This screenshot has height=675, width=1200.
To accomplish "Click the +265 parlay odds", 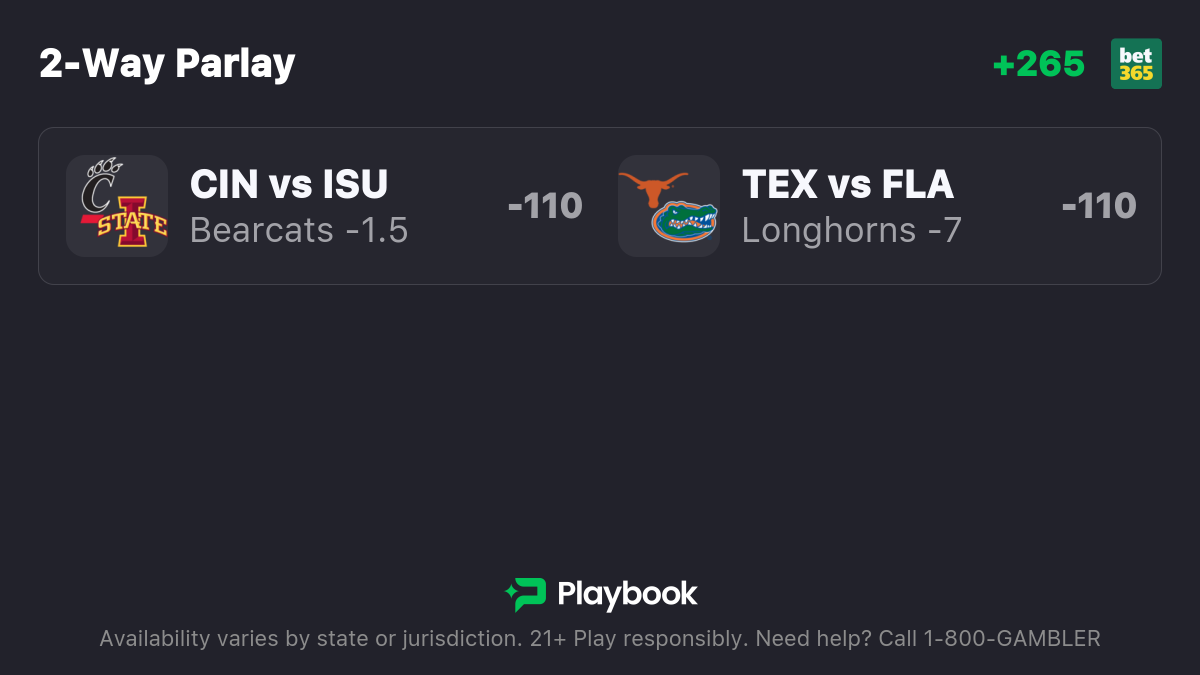I will [1038, 64].
